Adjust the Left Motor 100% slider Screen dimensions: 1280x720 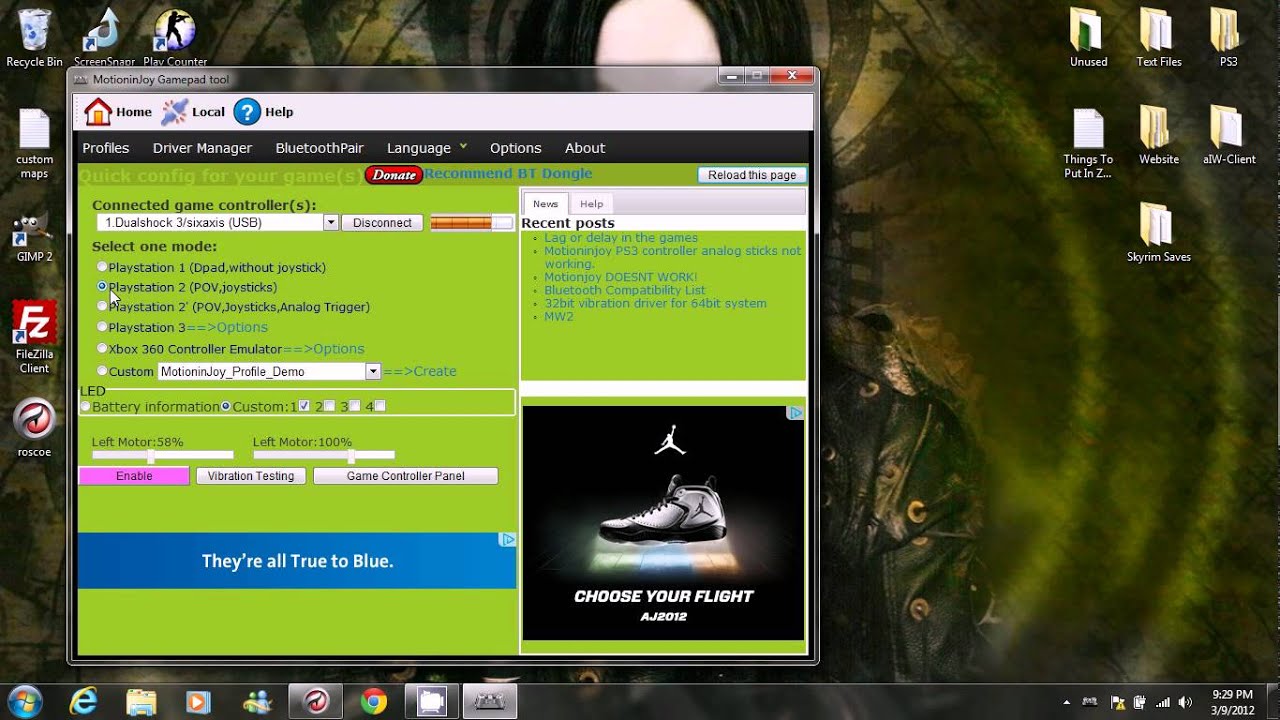coord(323,455)
